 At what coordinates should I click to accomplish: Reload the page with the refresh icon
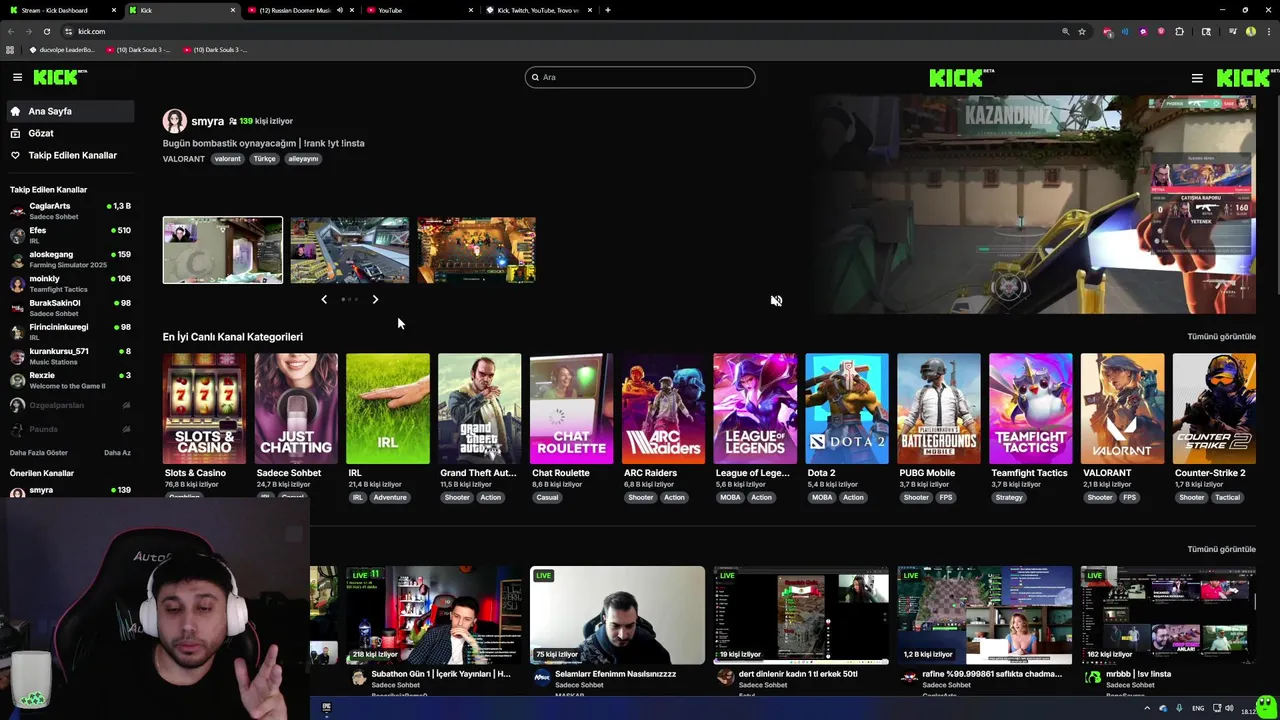click(46, 31)
